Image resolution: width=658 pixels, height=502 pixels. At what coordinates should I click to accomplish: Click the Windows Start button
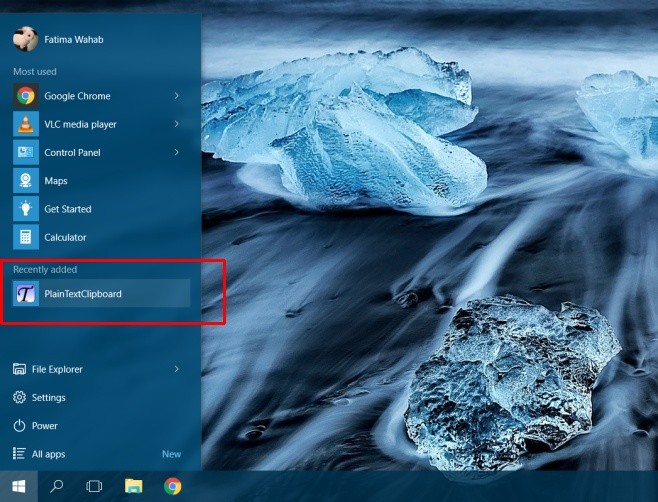pyautogui.click(x=18, y=486)
